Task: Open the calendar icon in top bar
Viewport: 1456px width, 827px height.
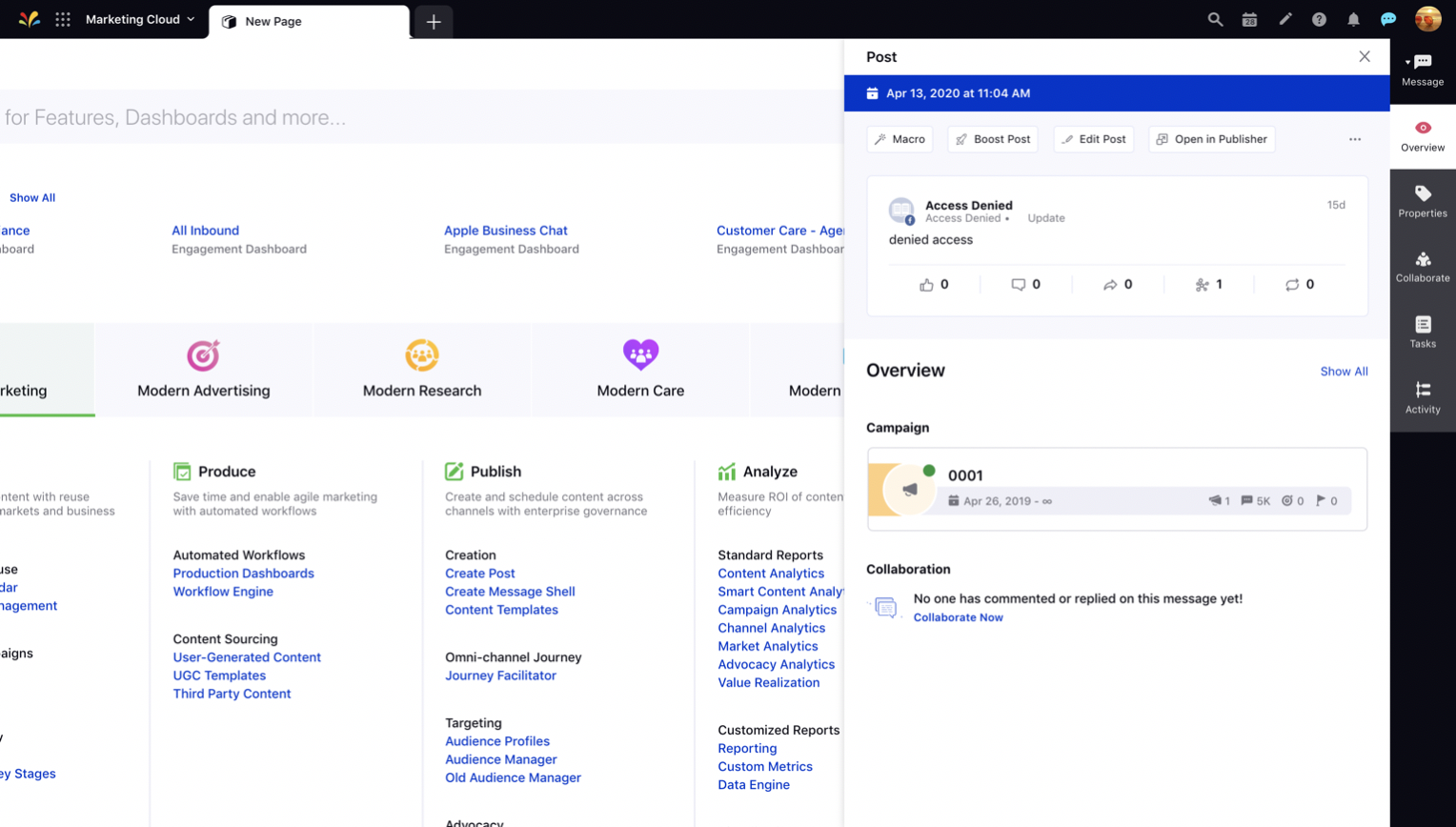Action: pos(1249,19)
